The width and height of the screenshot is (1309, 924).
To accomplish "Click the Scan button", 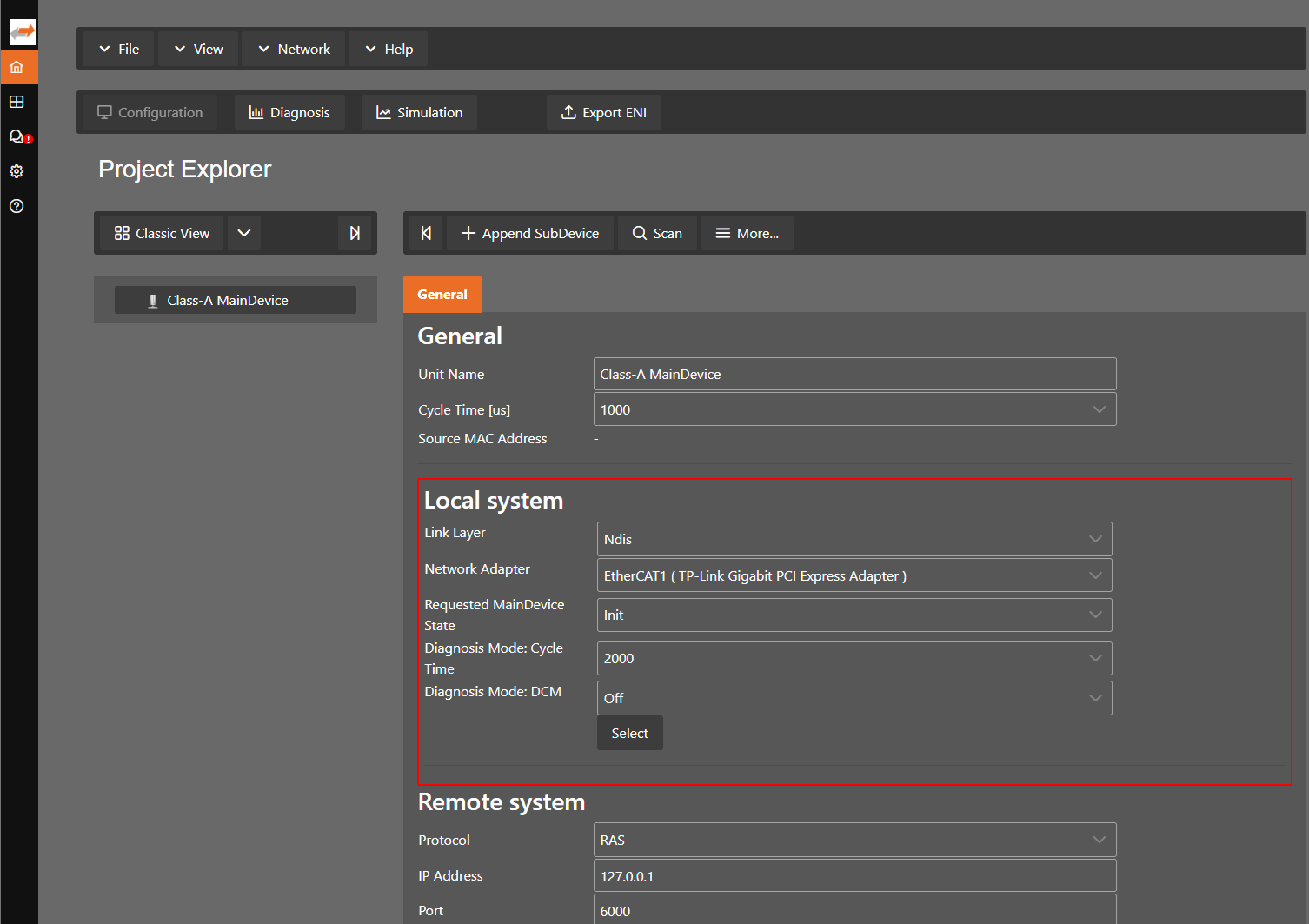I will pos(657,233).
